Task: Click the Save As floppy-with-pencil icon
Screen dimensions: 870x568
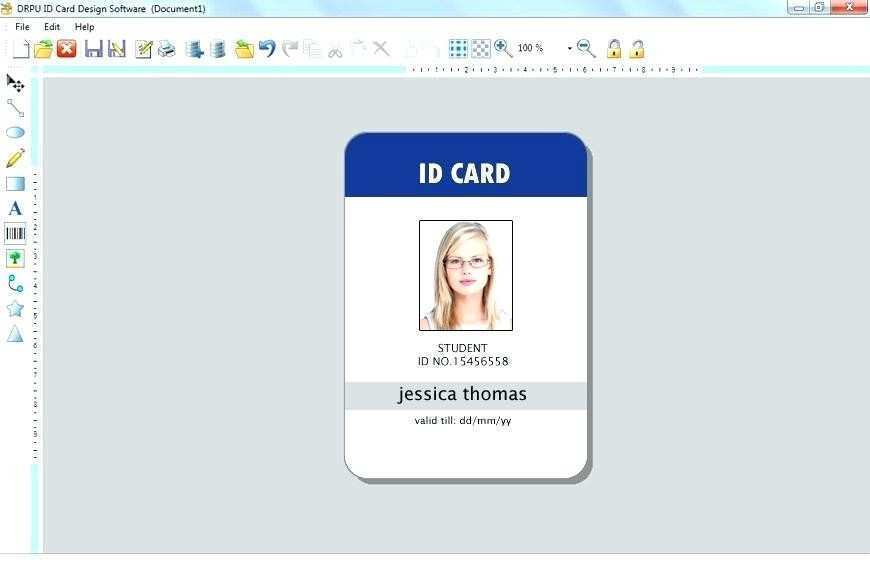Action: click(x=117, y=49)
